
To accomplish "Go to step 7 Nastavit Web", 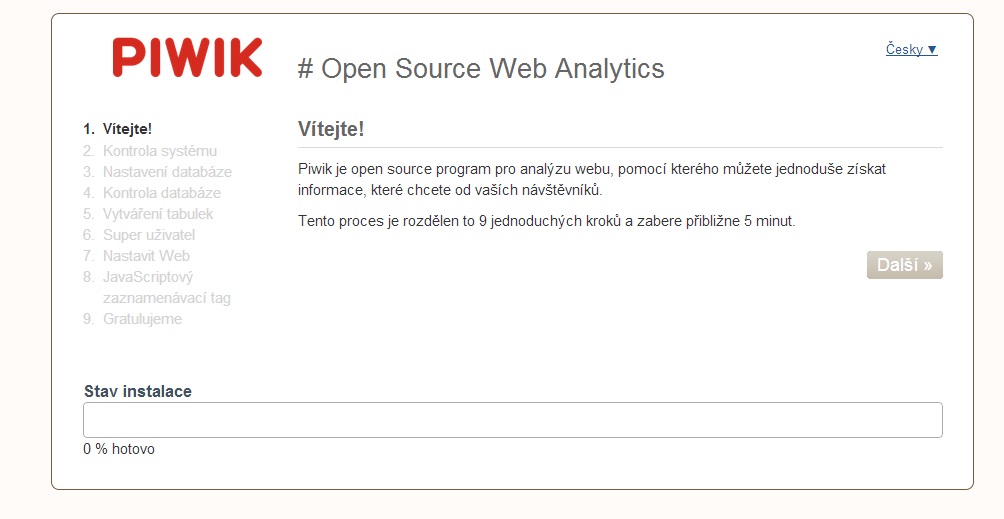I will (x=136, y=257).
